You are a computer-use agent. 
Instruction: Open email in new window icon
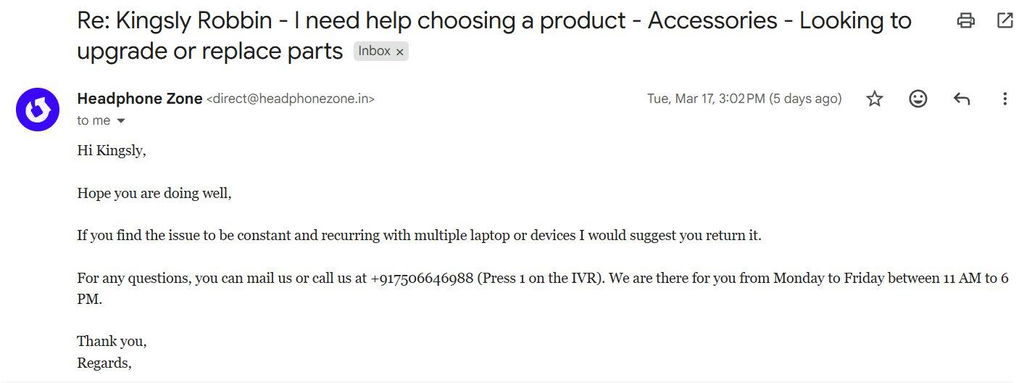pyautogui.click(x=1005, y=21)
